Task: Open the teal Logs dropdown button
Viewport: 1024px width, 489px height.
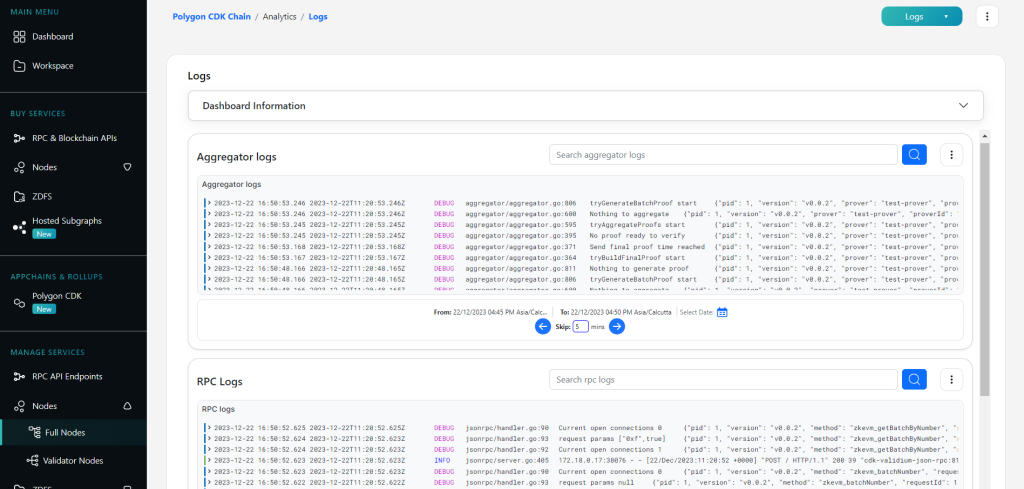Action: pos(921,16)
